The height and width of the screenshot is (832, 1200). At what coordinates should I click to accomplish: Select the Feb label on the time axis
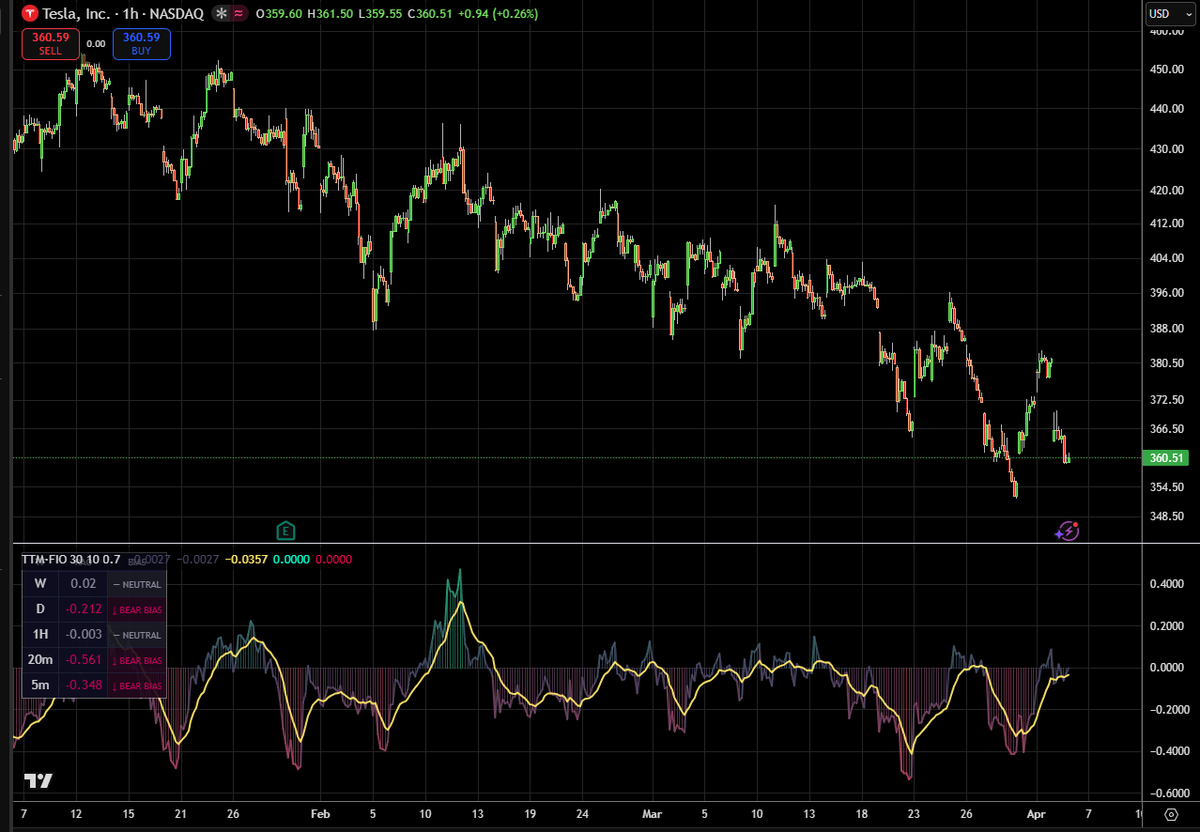coord(320,814)
